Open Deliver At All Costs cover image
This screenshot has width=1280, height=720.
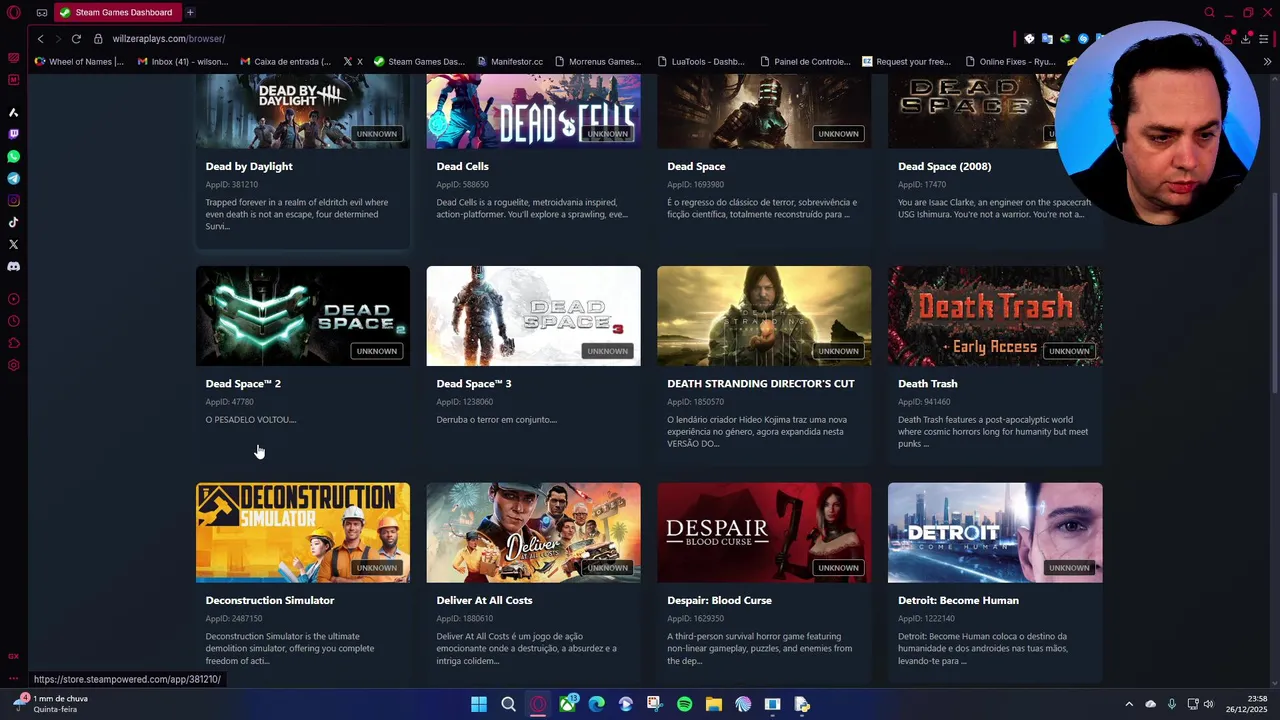click(534, 533)
